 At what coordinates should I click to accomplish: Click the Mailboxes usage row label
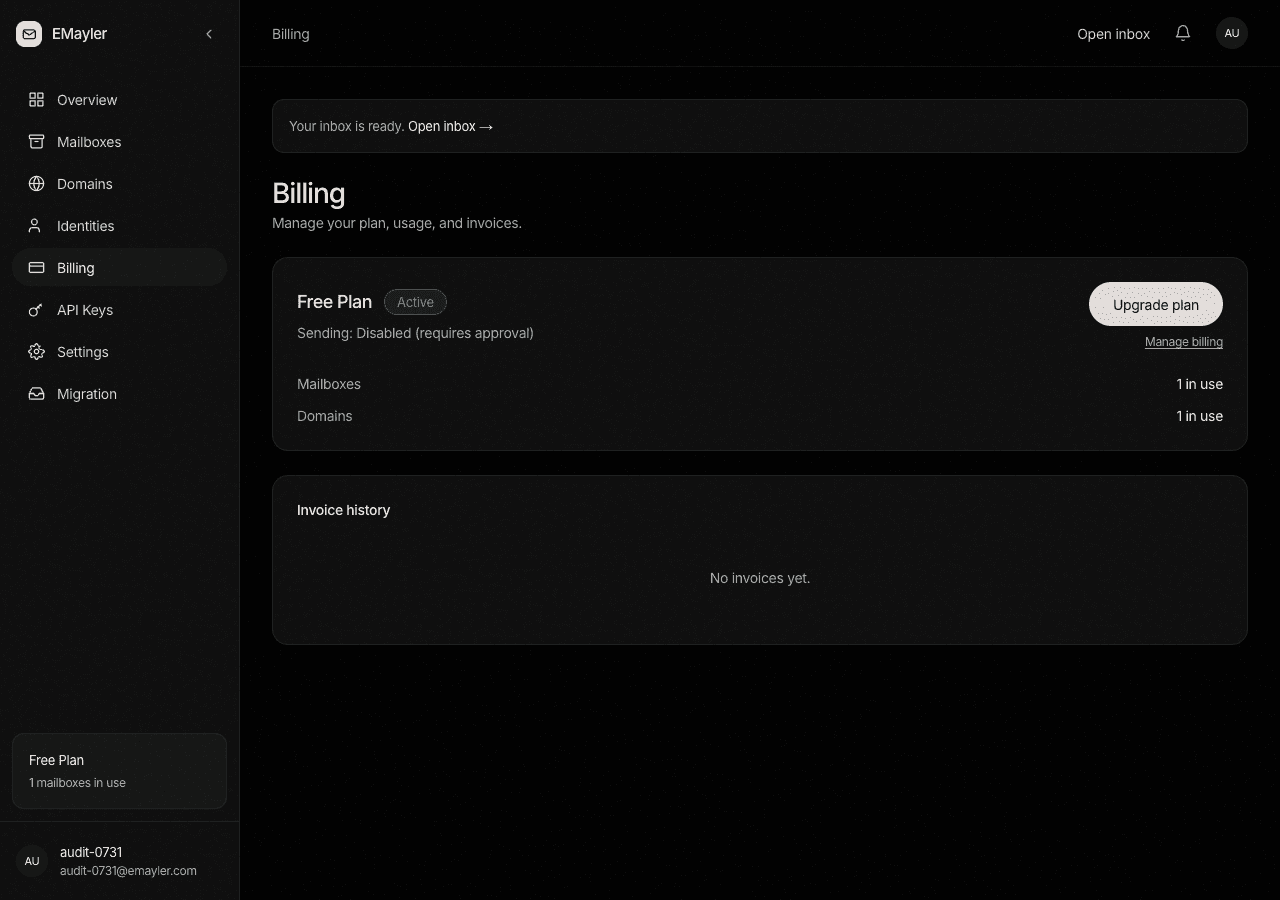[x=329, y=384]
